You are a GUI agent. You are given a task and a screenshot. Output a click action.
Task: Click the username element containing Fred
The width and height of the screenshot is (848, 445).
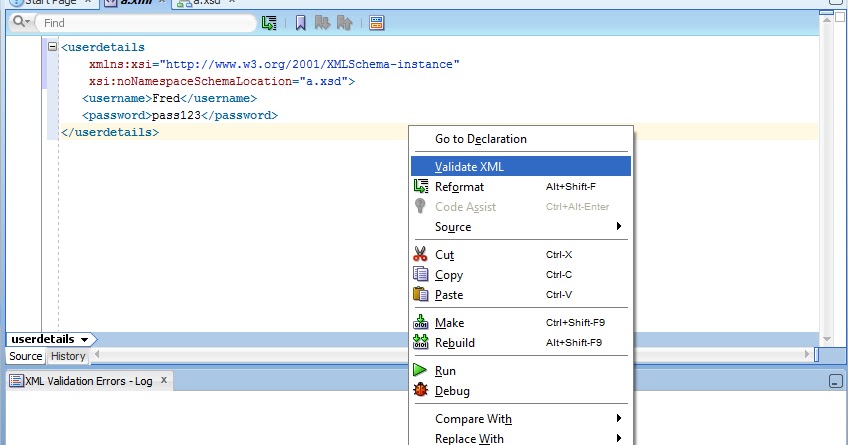pyautogui.click(x=169, y=98)
